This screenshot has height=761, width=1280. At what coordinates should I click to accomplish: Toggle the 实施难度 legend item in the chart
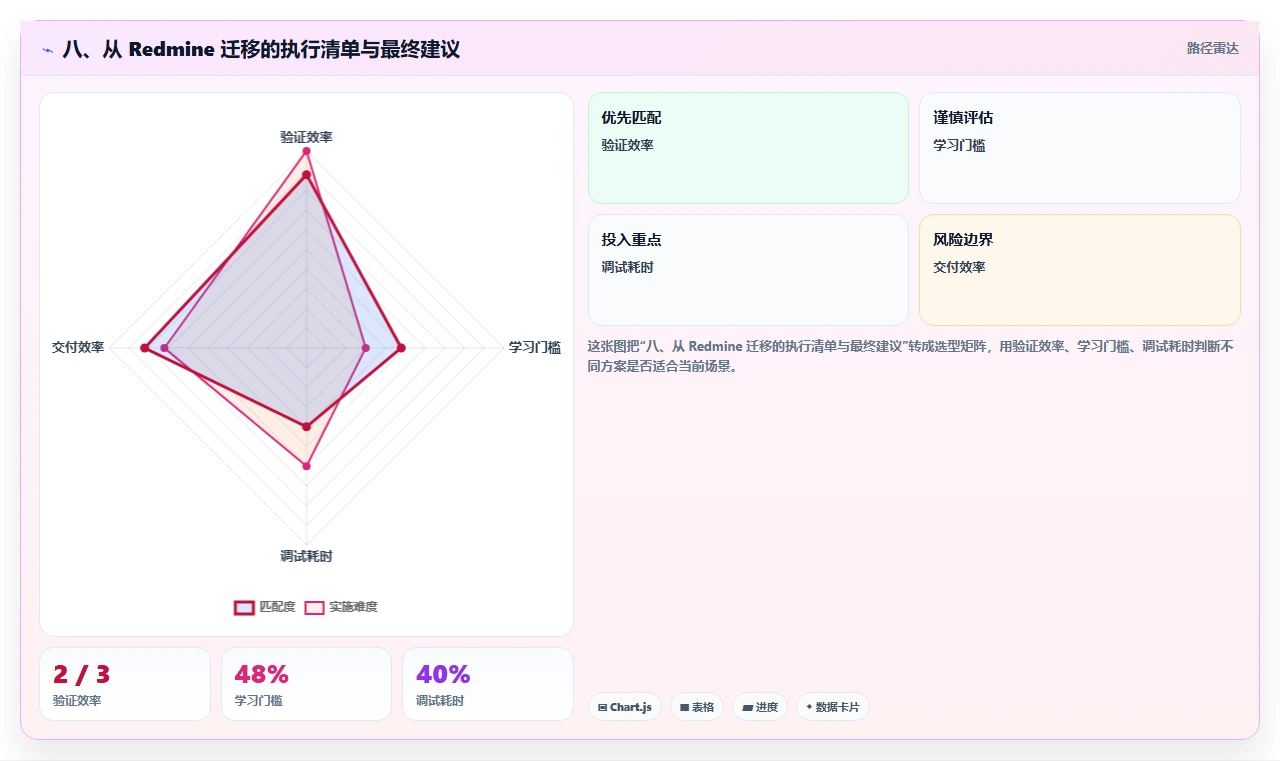[x=342, y=607]
